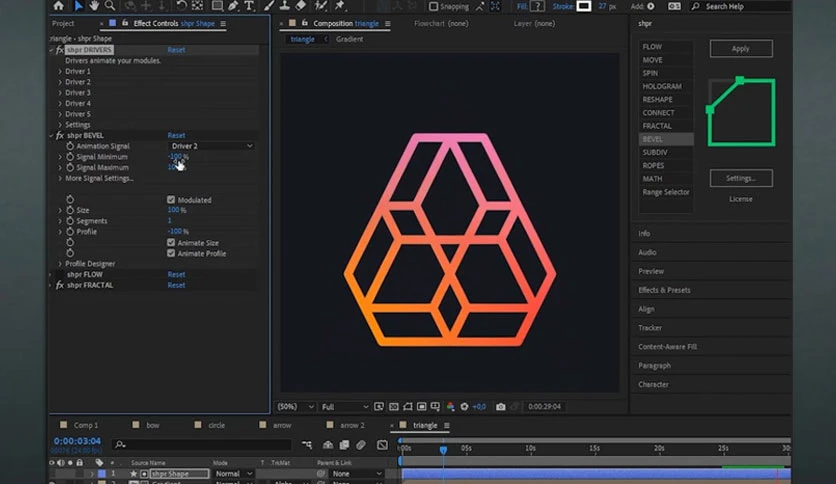Screen dimensions: 836x484
Task: Toggle mask and shape path visibility icon
Action: (x=407, y=407)
